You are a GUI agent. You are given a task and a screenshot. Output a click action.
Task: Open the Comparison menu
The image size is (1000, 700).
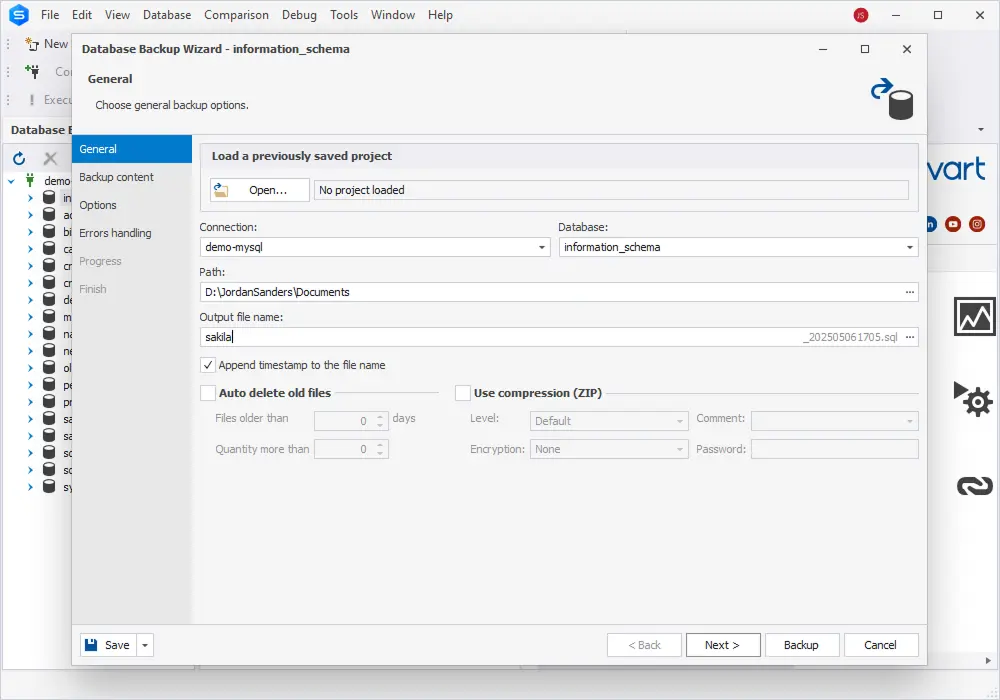(236, 15)
